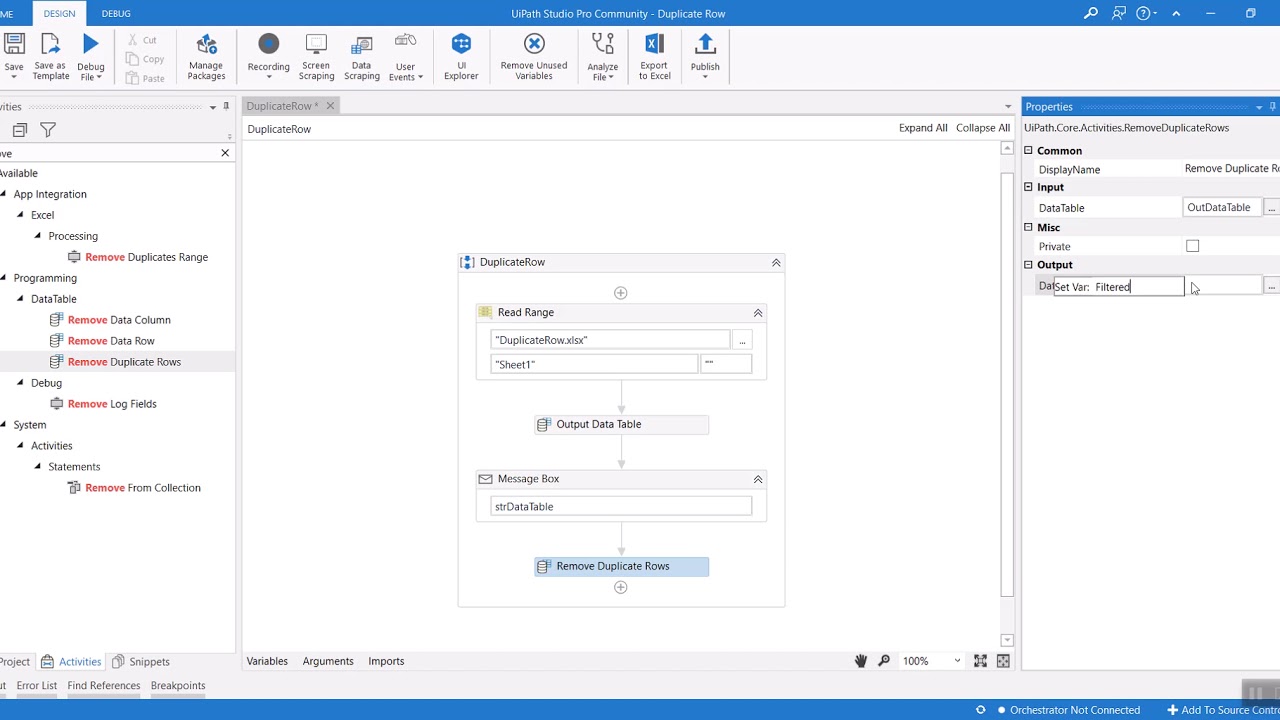Click the Message Box text field
Viewport: 1280px width, 720px height.
coord(621,507)
